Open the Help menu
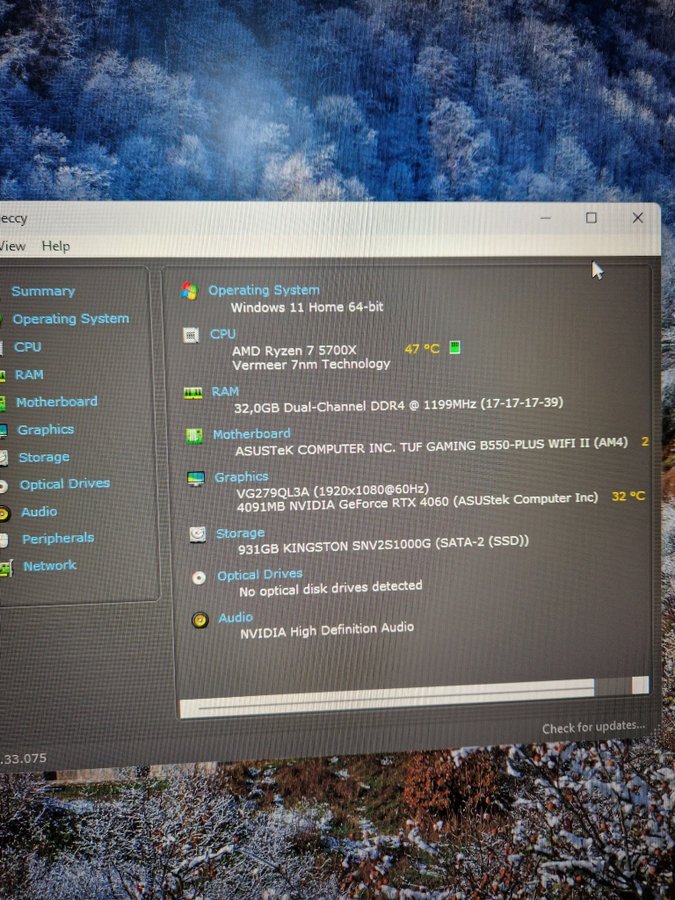 tap(55, 246)
